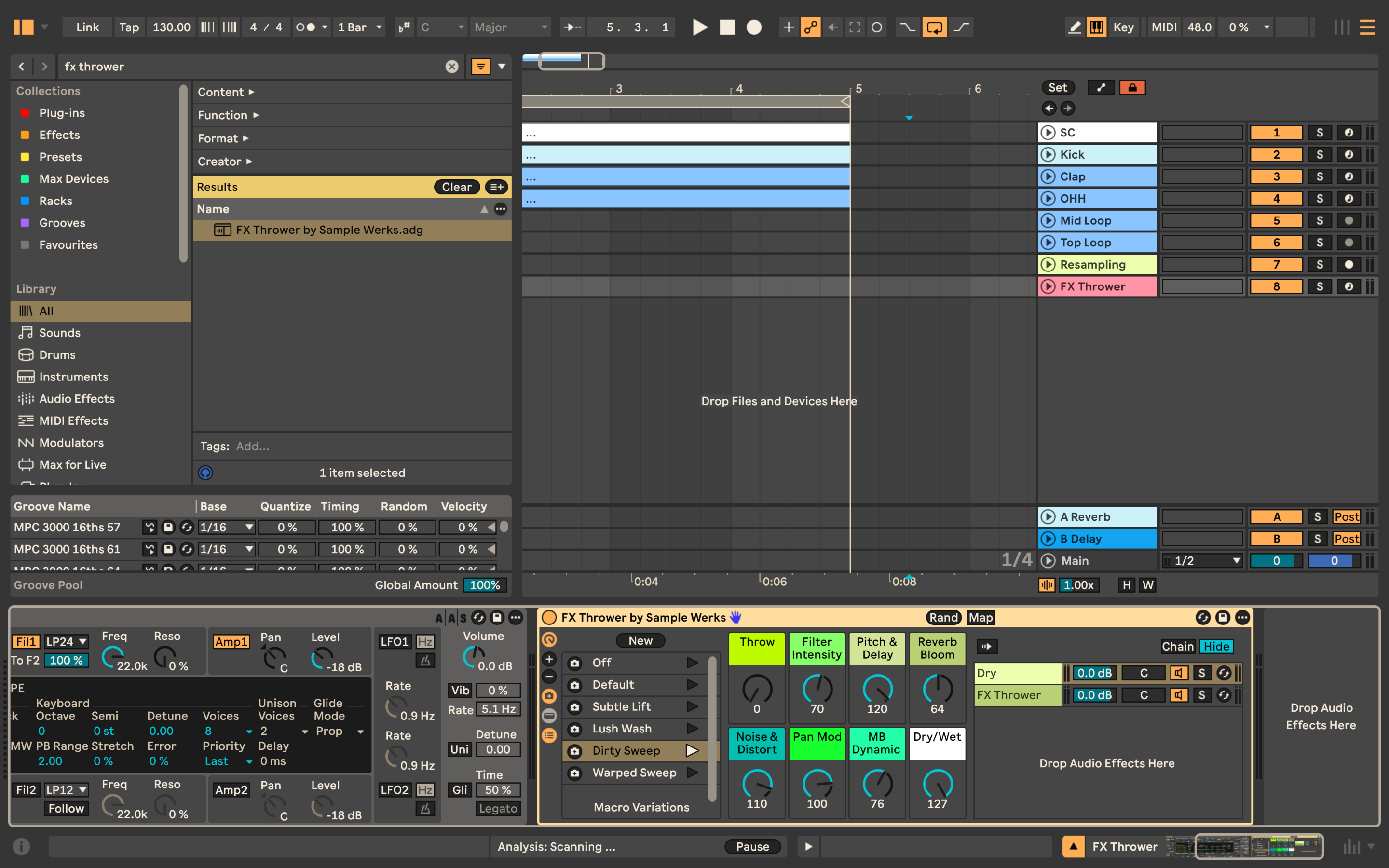Toggle track activator 5 for Mid Loop
This screenshot has width=1389, height=868.
point(1276,220)
